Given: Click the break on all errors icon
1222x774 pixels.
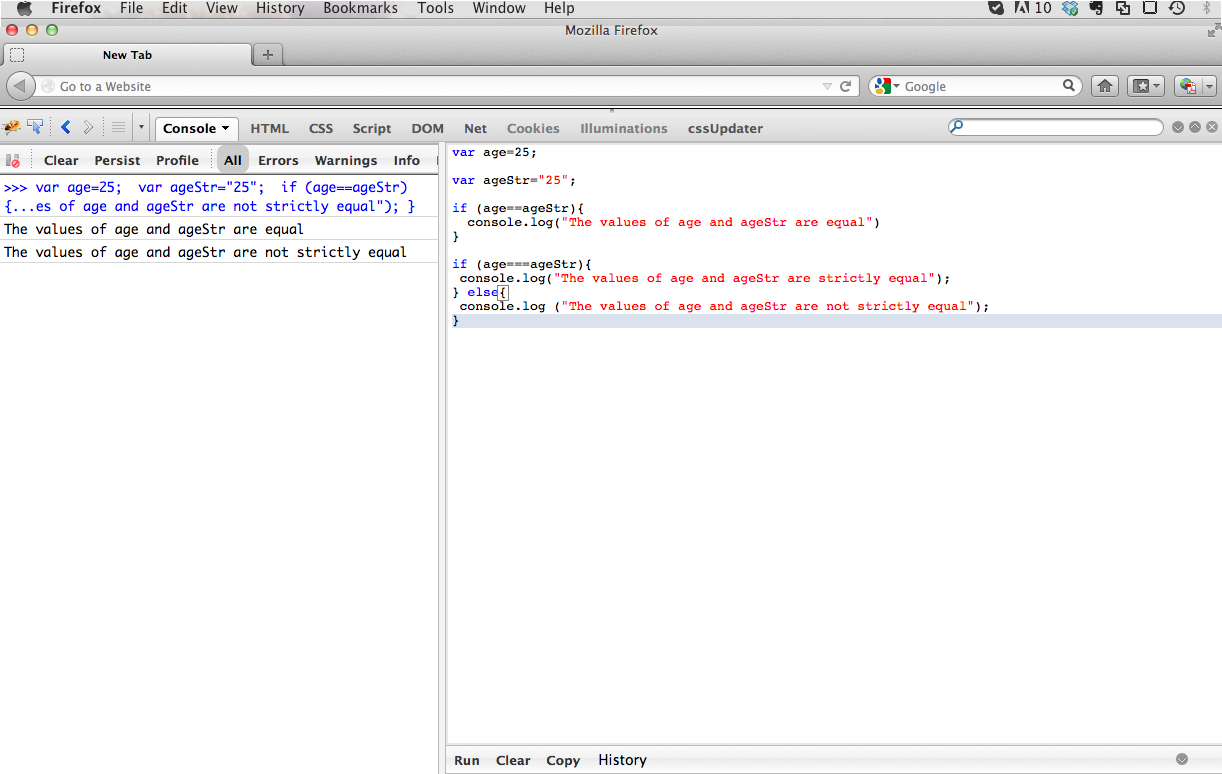Looking at the screenshot, I should [x=14, y=160].
